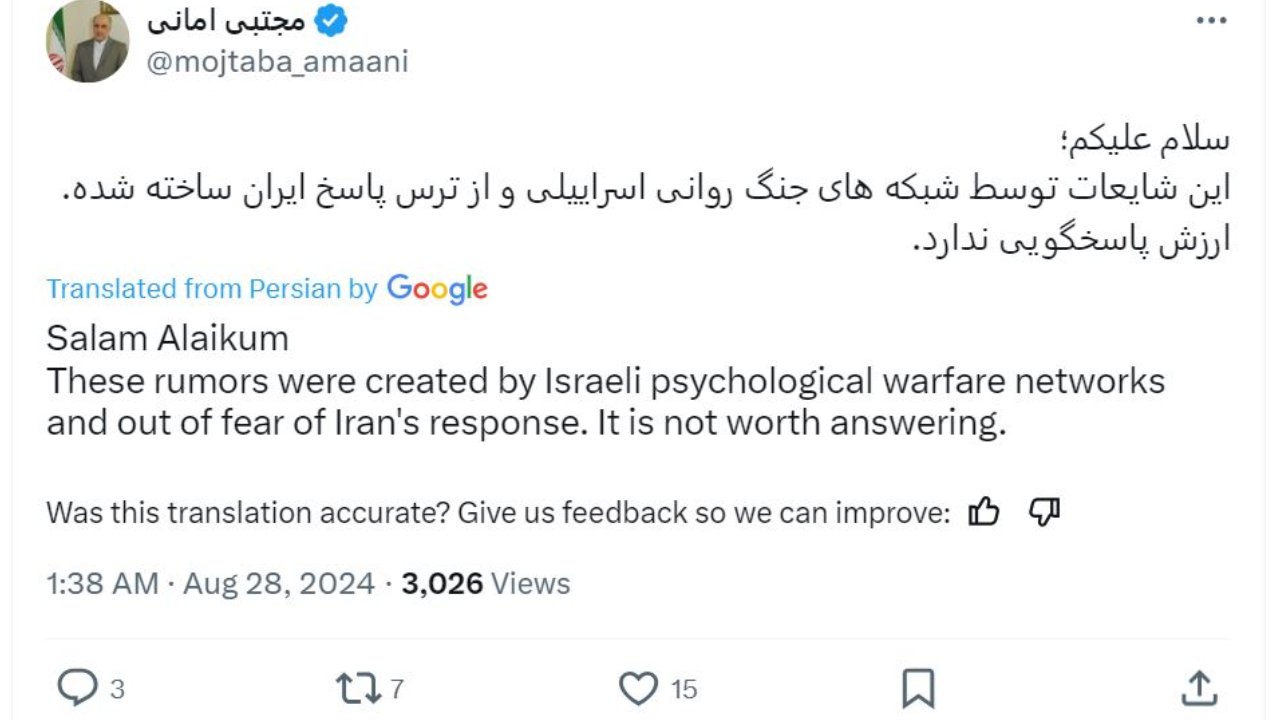View the 3,026 Views analytics
Viewport: 1280px width, 720px height.
(x=486, y=583)
